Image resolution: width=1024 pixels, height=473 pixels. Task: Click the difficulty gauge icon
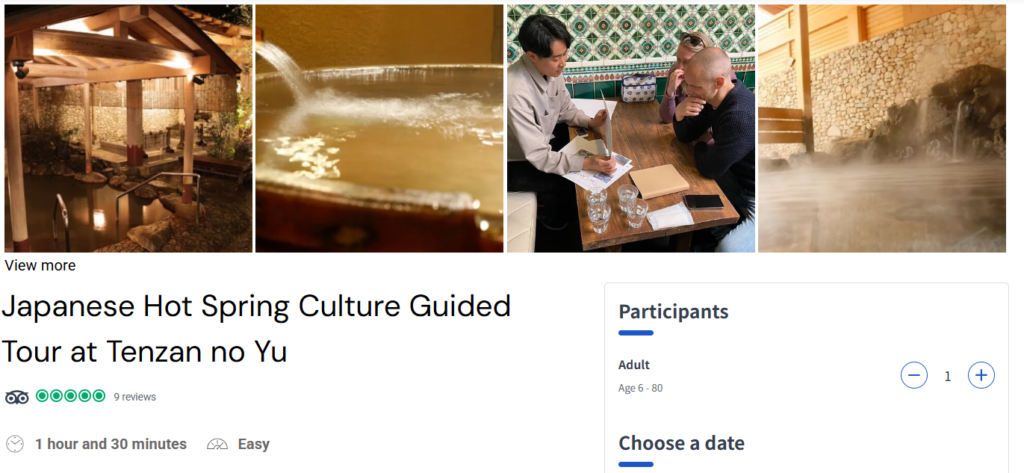pyautogui.click(x=217, y=444)
